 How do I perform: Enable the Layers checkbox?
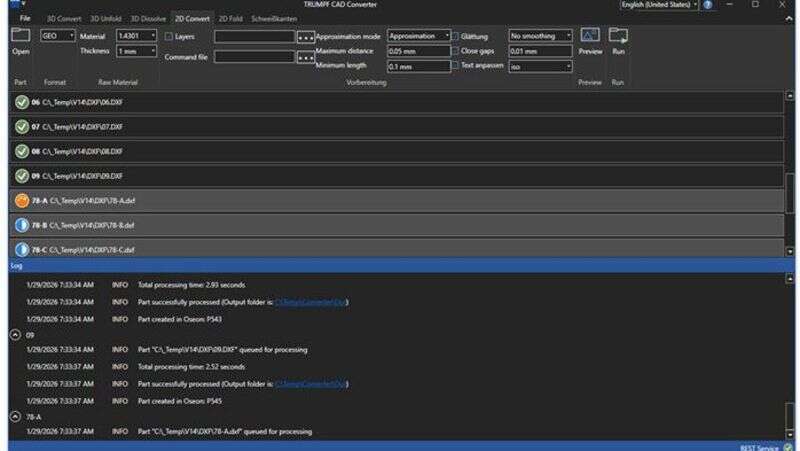pos(169,37)
